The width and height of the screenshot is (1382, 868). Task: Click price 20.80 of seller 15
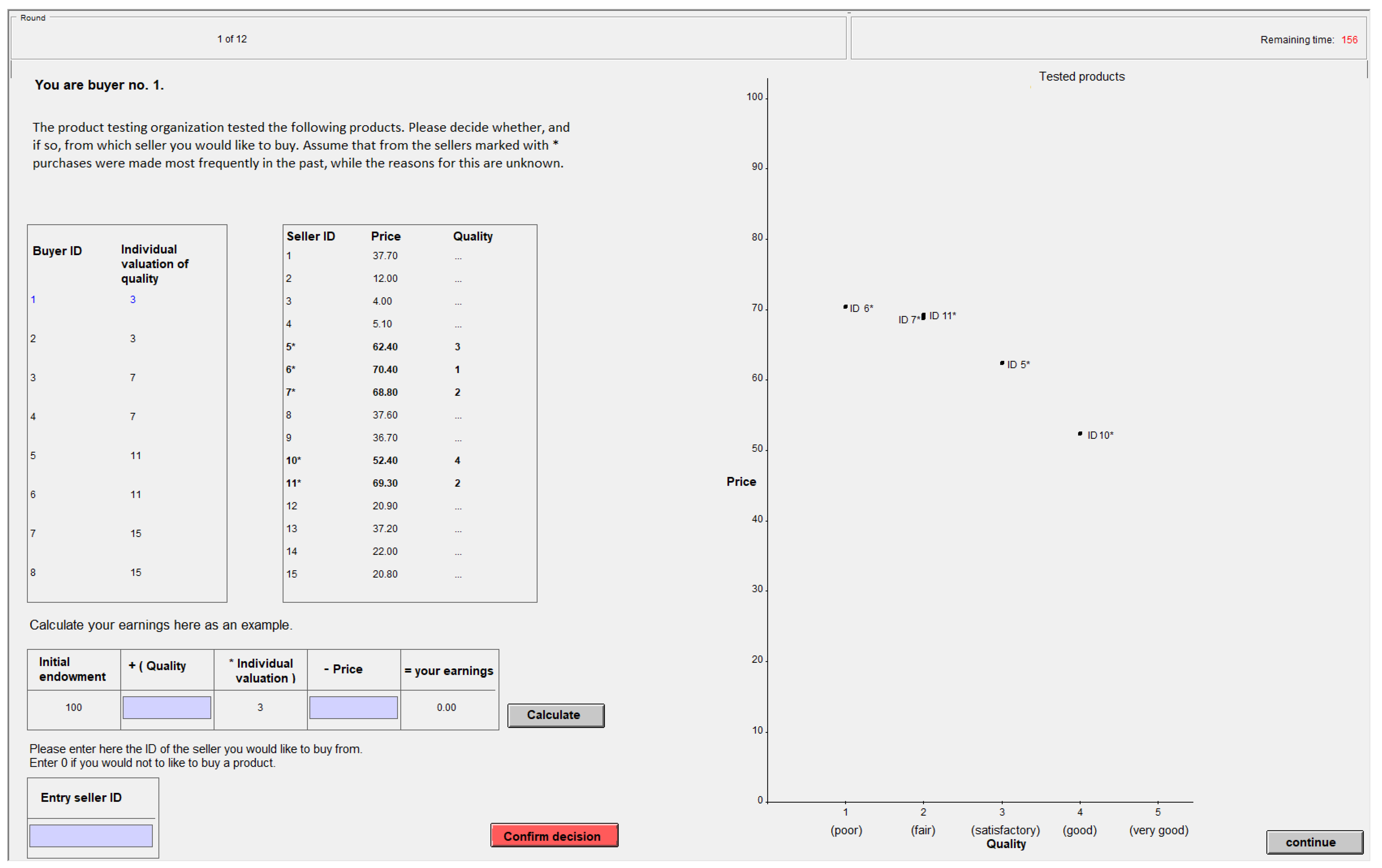click(385, 575)
